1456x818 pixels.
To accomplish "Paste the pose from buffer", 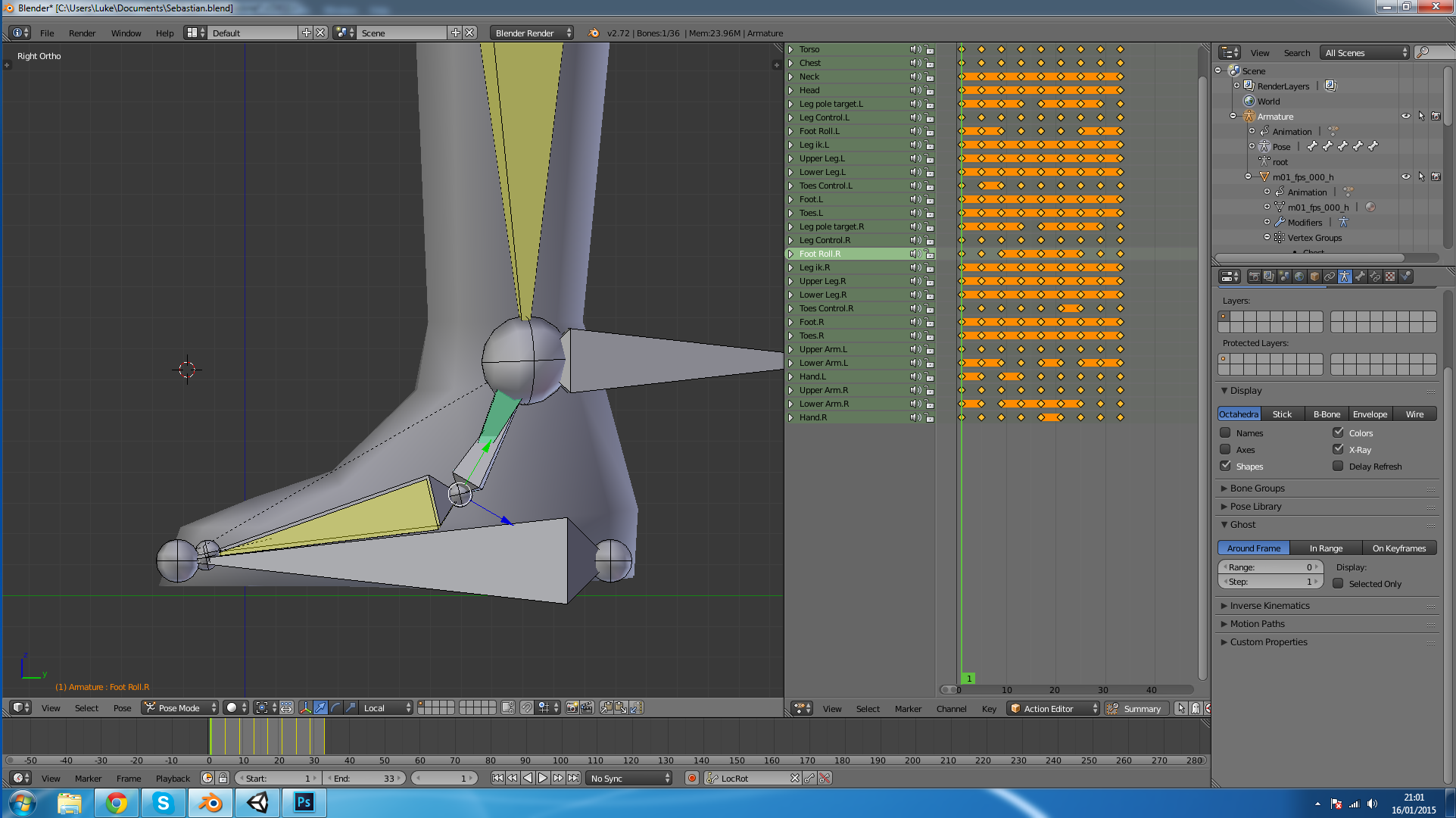I will (621, 707).
